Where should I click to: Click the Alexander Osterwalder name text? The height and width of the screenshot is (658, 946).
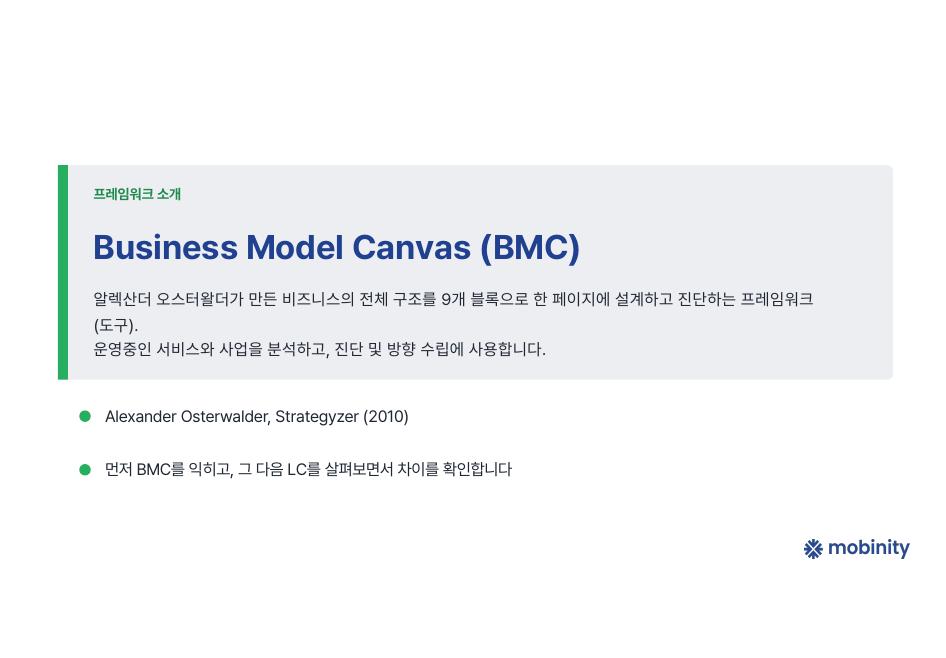coord(188,417)
